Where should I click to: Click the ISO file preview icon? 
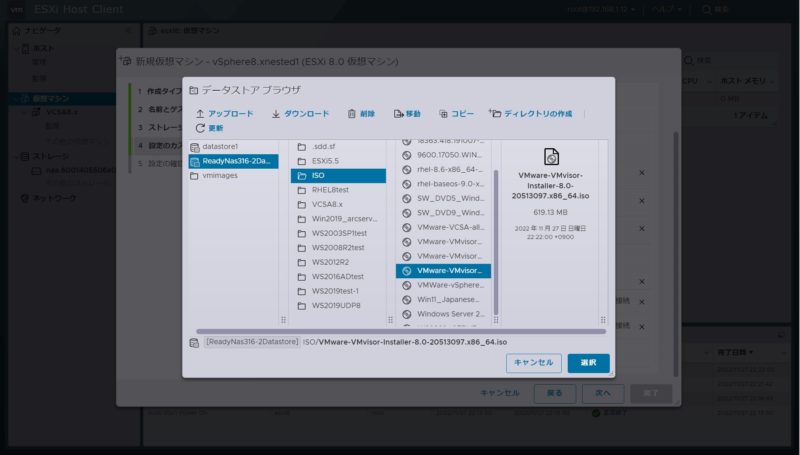pyautogui.click(x=551, y=157)
